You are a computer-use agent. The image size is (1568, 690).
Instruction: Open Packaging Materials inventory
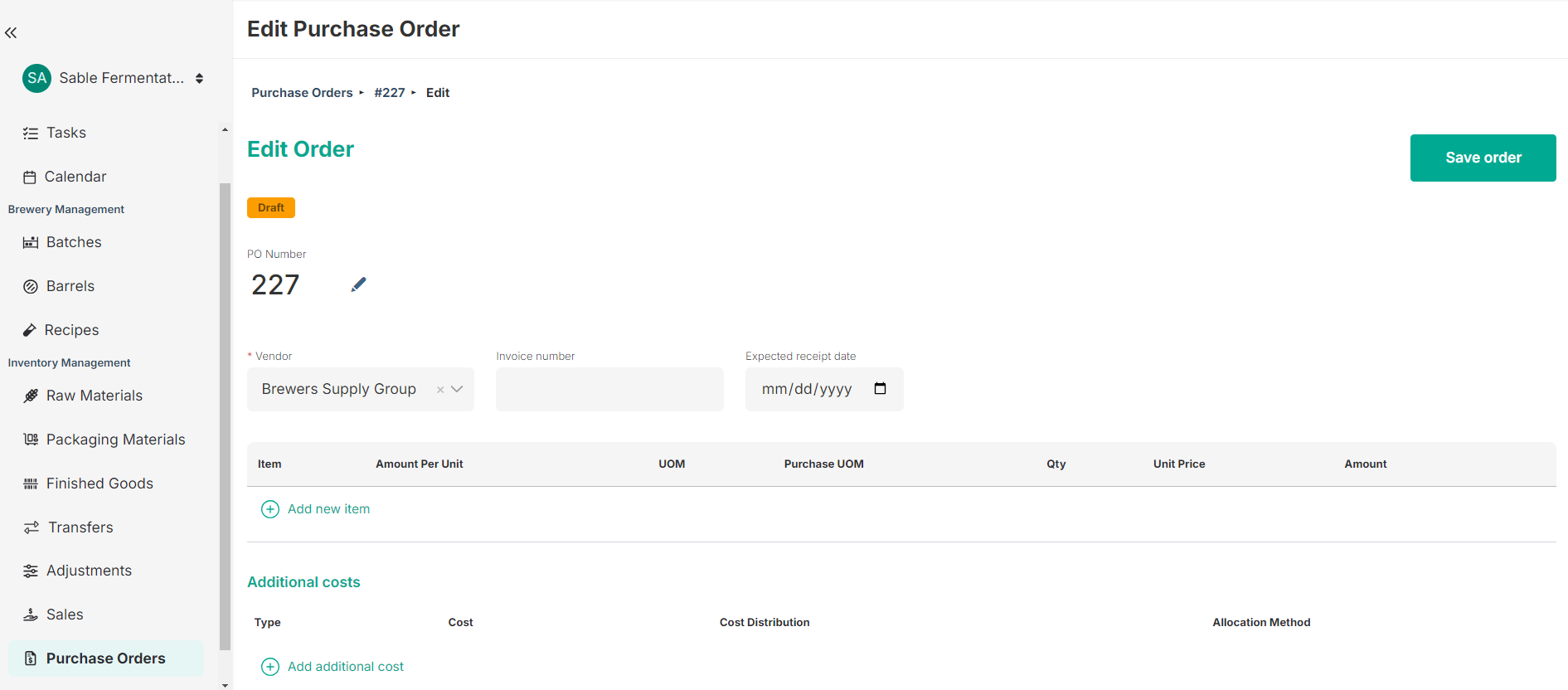(x=116, y=440)
